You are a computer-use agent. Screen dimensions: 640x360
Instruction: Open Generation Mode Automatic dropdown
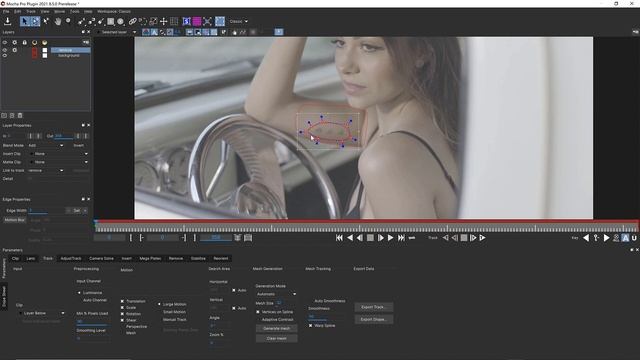[x=276, y=294]
